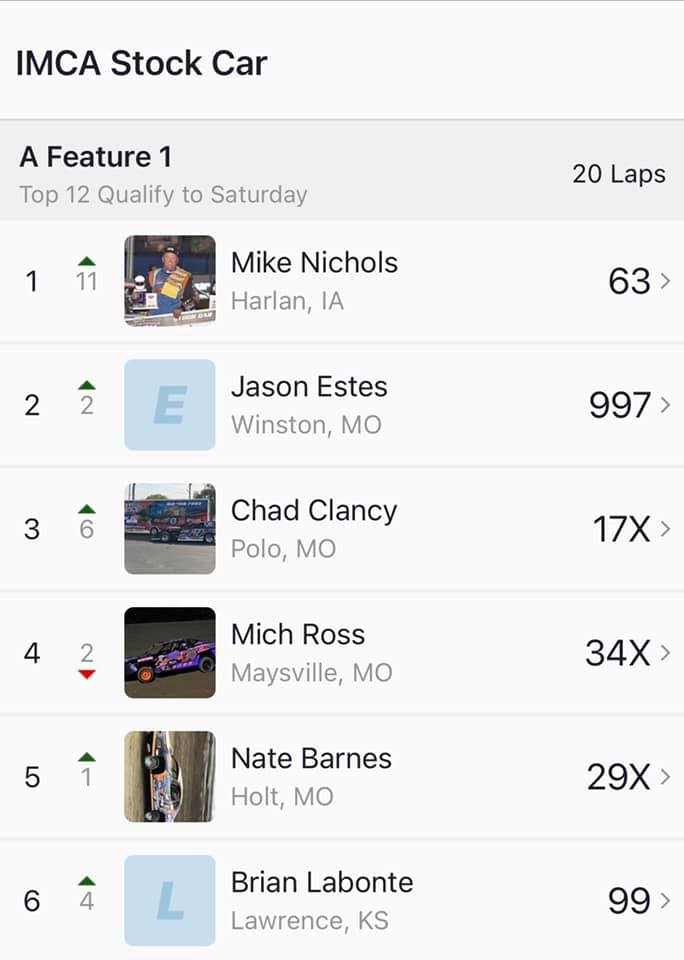The image size is (684, 960).
Task: Tap Brian Labonte placeholder L avatar
Action: coord(169,901)
